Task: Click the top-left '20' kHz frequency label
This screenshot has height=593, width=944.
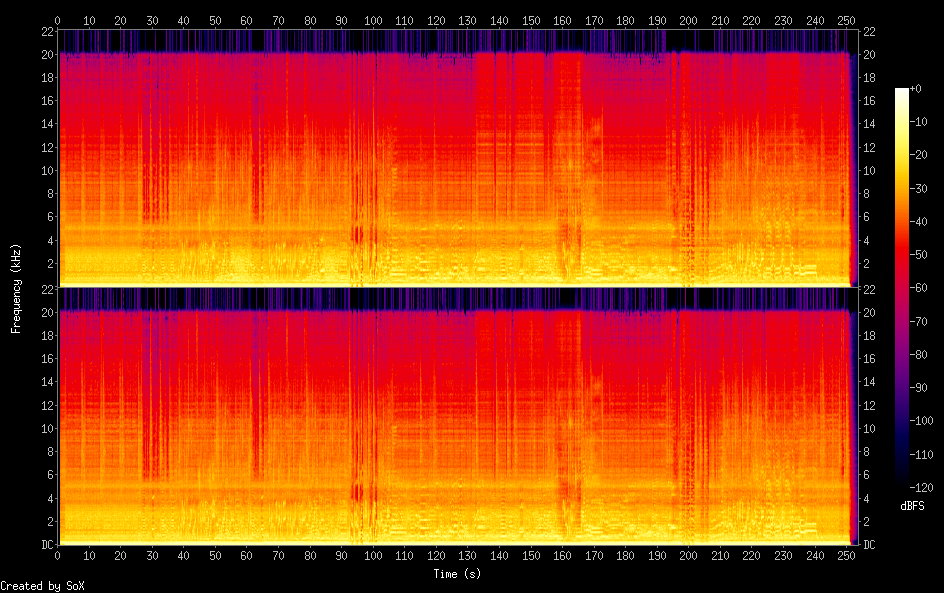Action: (45, 54)
